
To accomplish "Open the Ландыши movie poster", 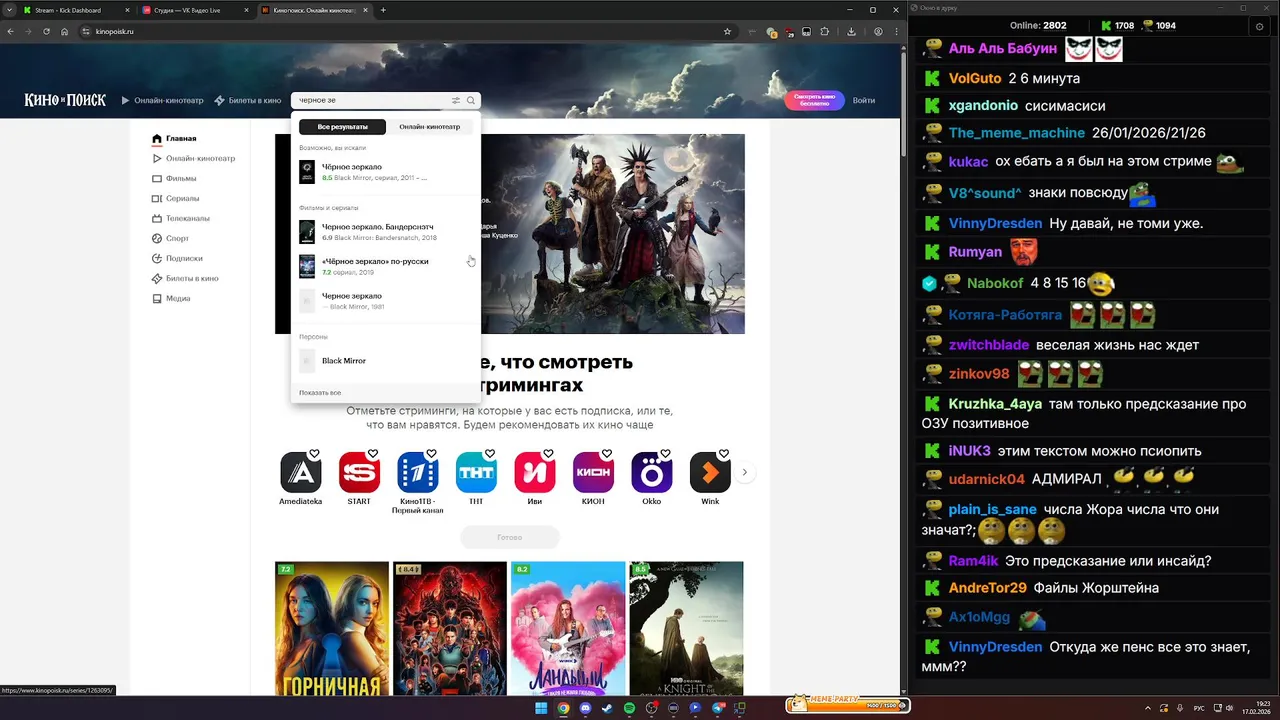I will pyautogui.click(x=568, y=629).
